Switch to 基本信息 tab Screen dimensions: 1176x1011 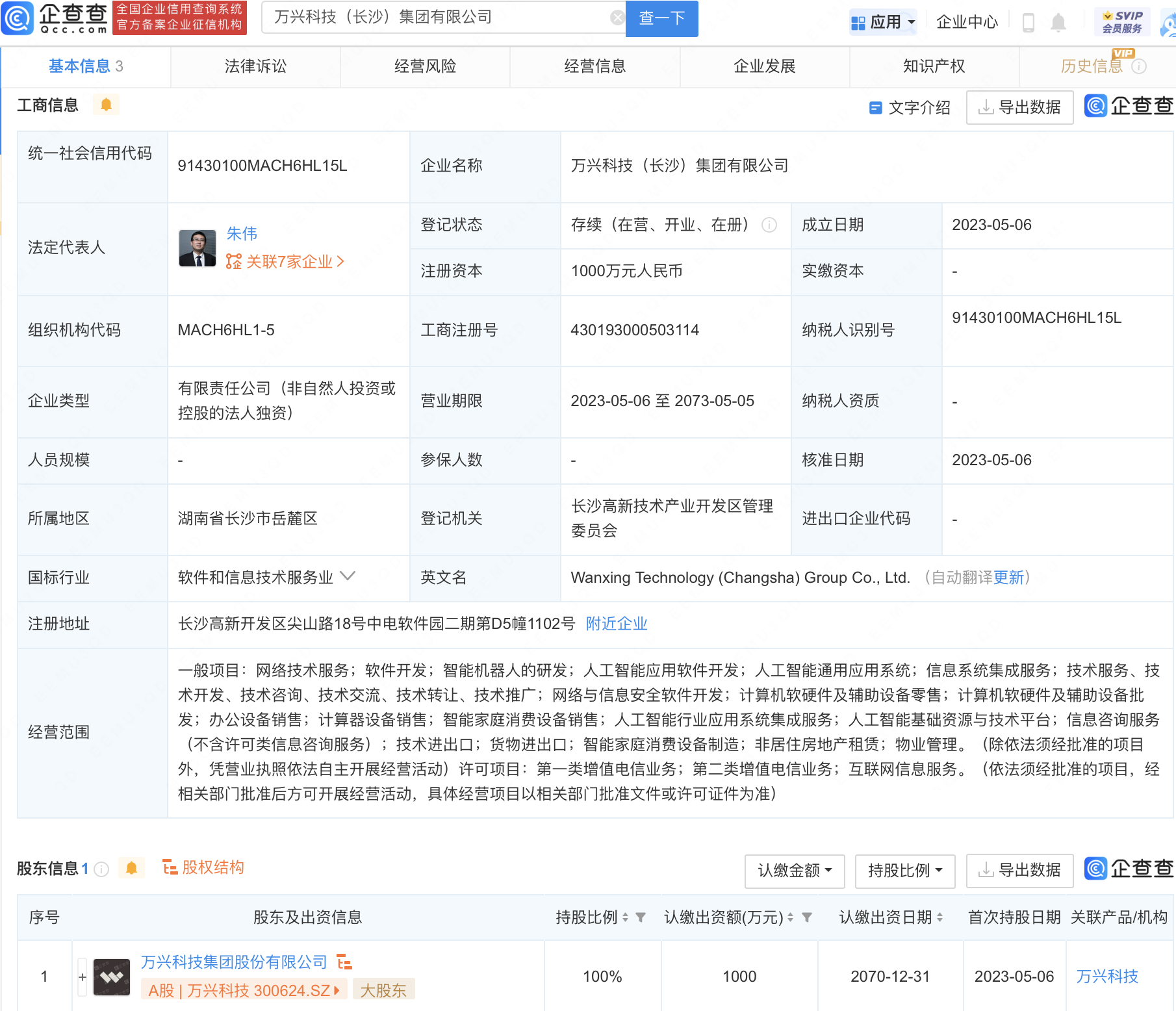pyautogui.click(x=86, y=66)
